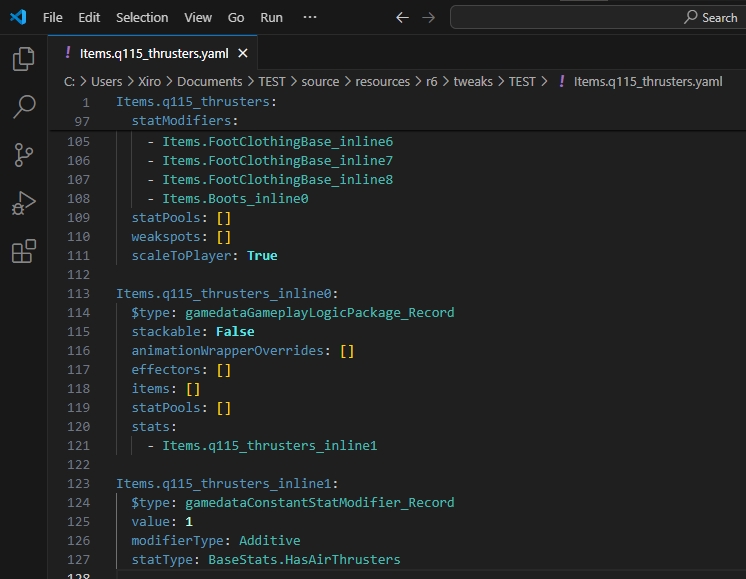Select the Items.q115_thrusters.yaml editor tab

click(x=153, y=53)
